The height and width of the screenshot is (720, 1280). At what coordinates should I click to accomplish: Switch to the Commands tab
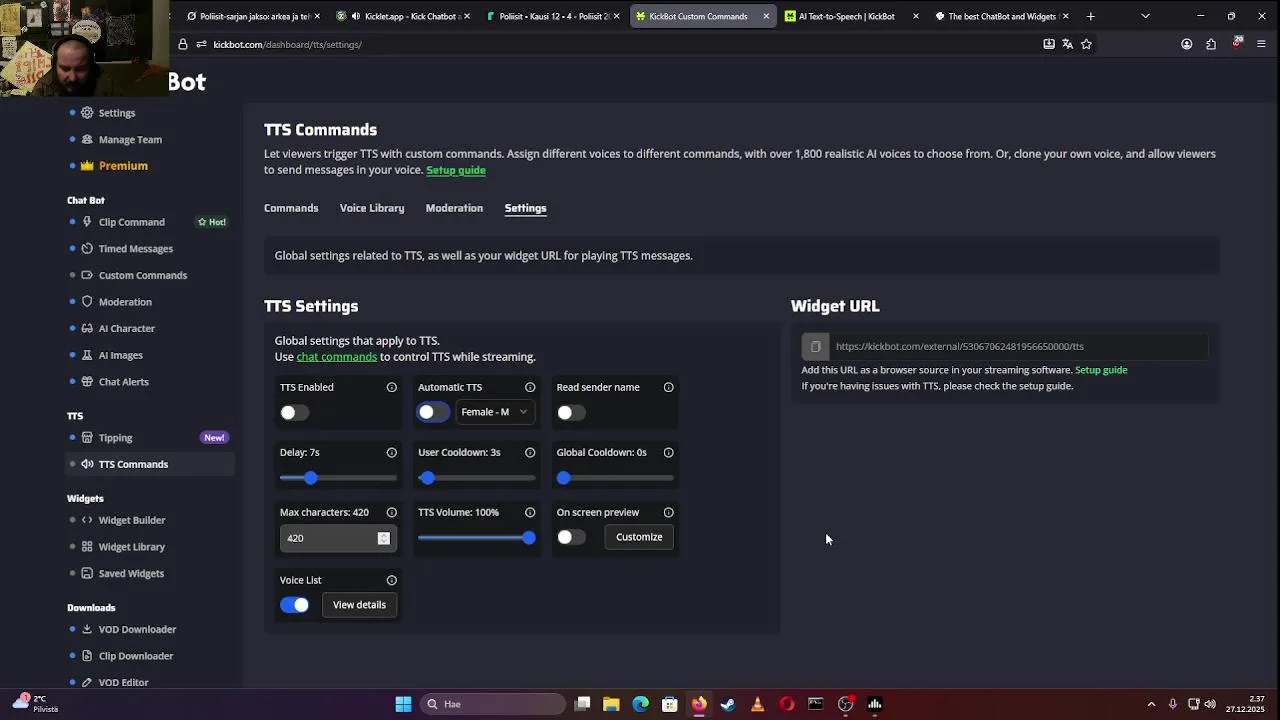pyautogui.click(x=291, y=208)
